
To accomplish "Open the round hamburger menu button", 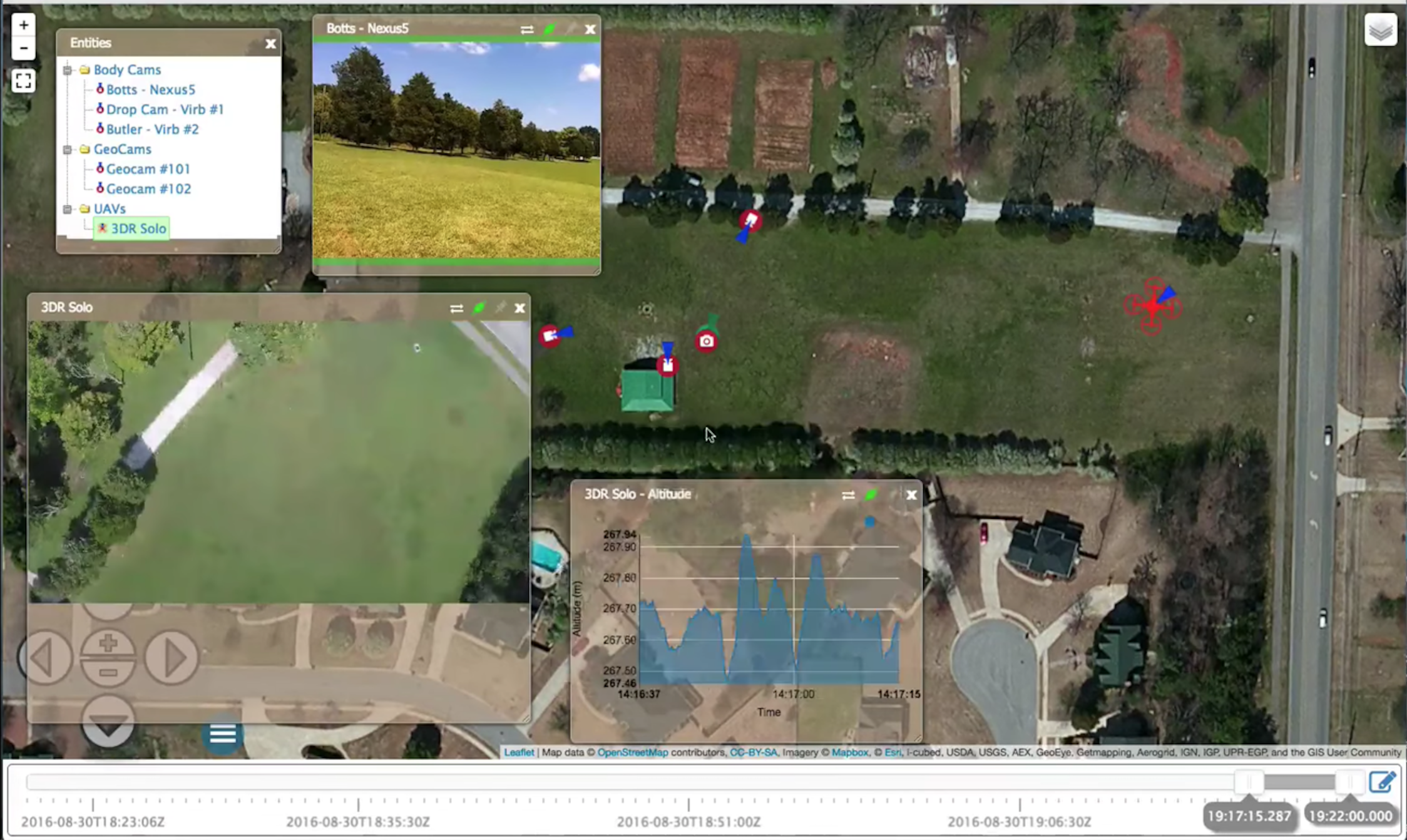I will click(223, 734).
